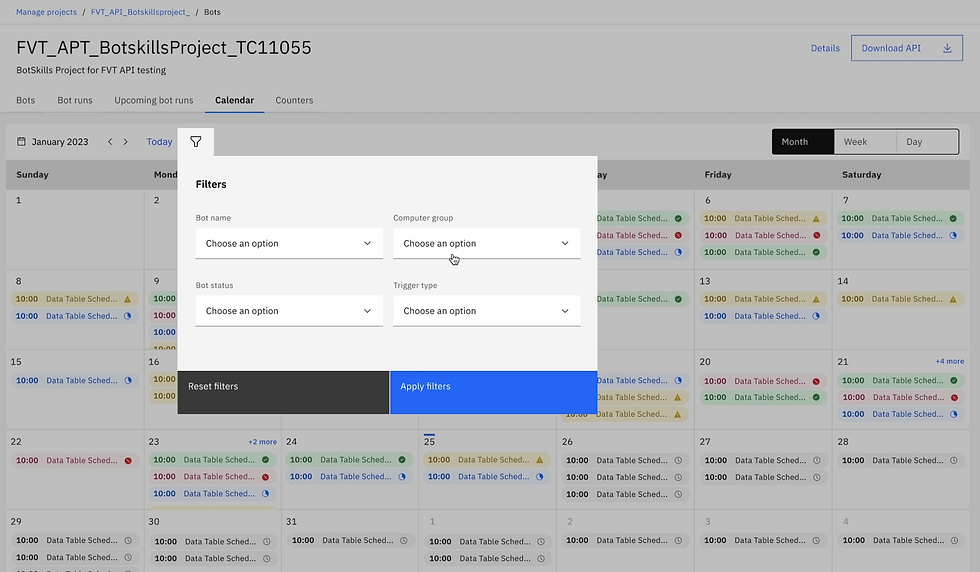Click Apply filters button
The height and width of the screenshot is (572, 980).
tap(494, 393)
